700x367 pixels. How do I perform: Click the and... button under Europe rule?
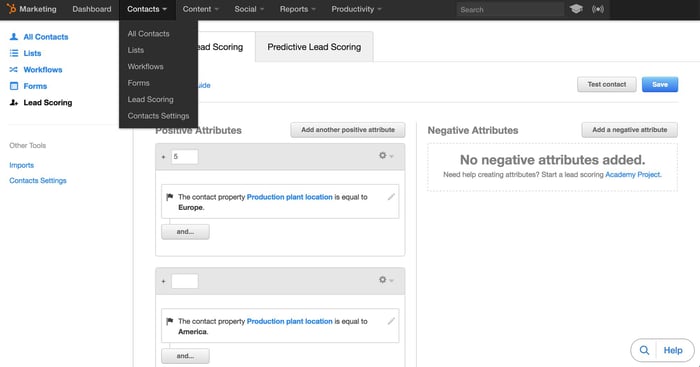tap(185, 232)
